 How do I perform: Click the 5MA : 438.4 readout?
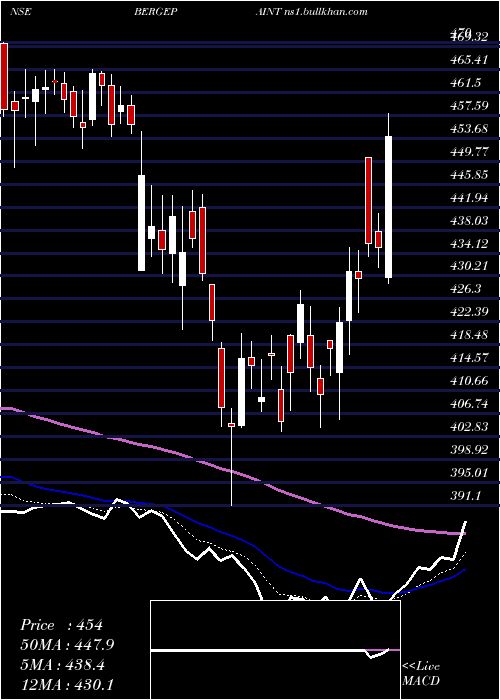click(x=62, y=665)
